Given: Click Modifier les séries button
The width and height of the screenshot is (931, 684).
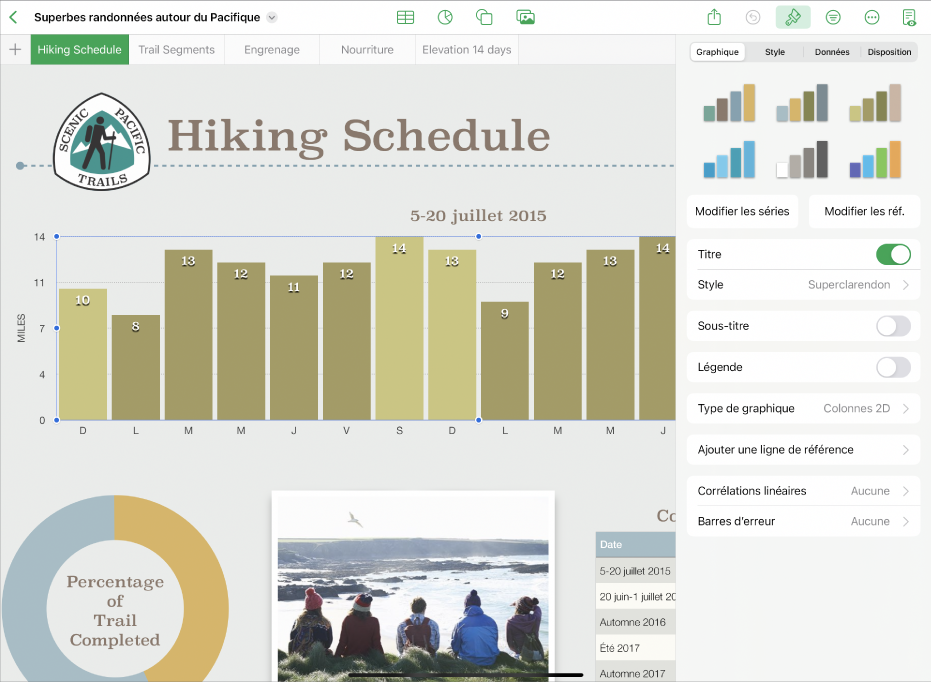Looking at the screenshot, I should pos(742,211).
